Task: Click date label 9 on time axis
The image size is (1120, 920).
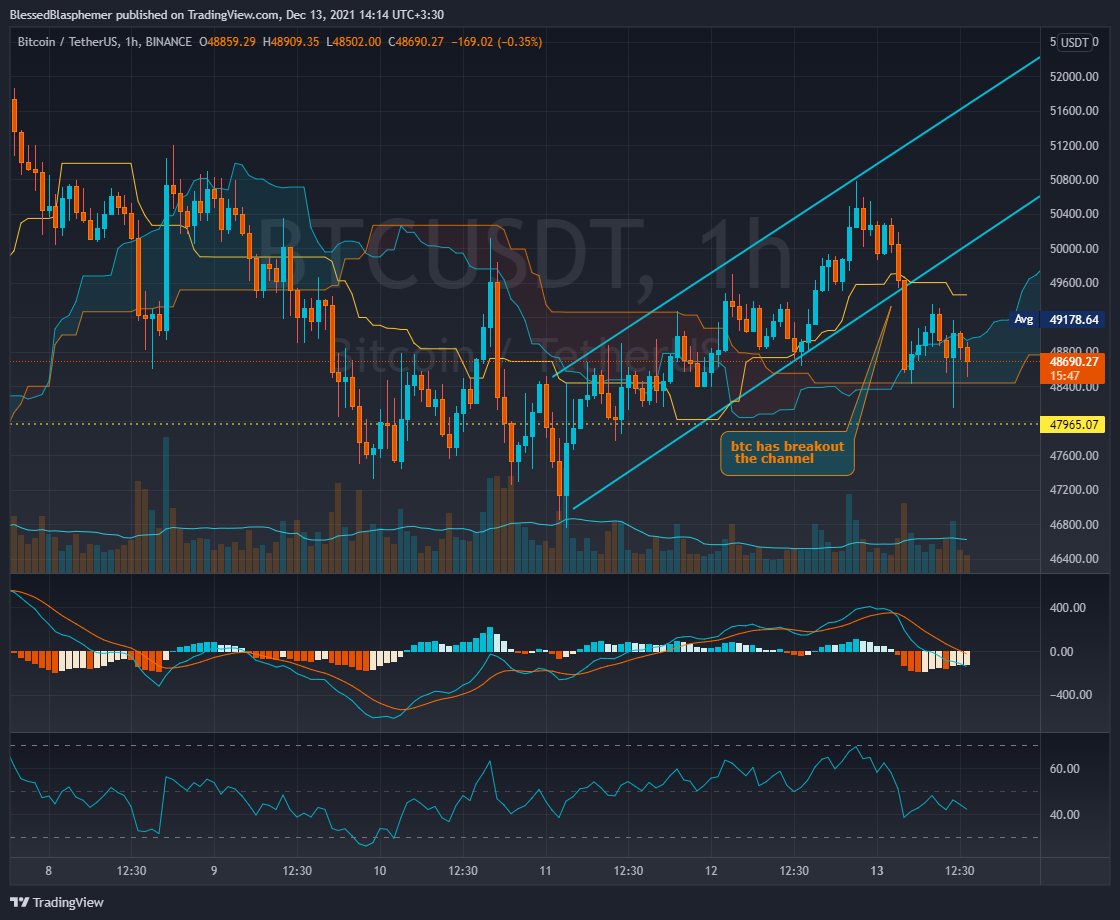Action: click(x=214, y=871)
